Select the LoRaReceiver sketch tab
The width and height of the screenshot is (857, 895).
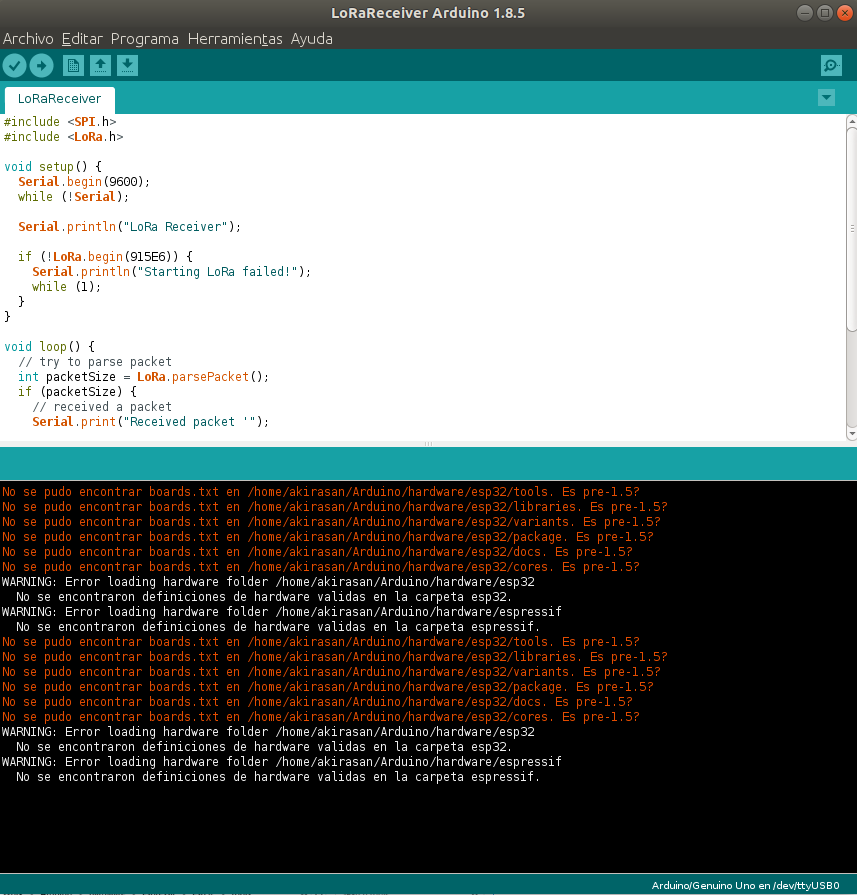click(x=59, y=99)
